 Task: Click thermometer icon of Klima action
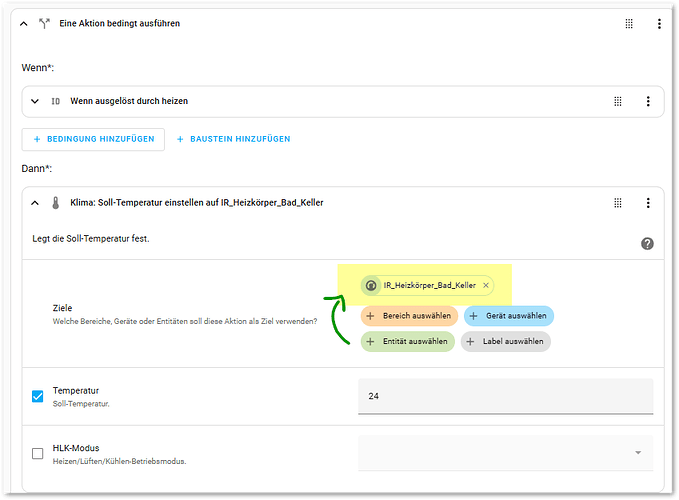(56, 202)
